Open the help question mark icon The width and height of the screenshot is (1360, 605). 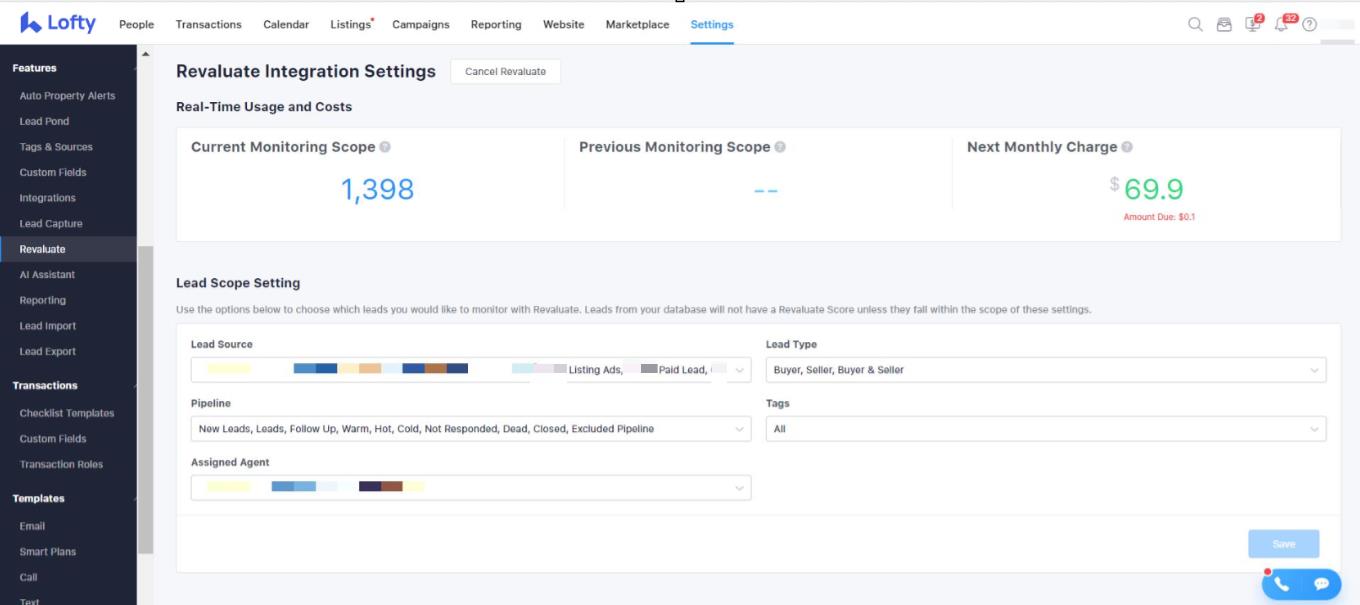1309,25
